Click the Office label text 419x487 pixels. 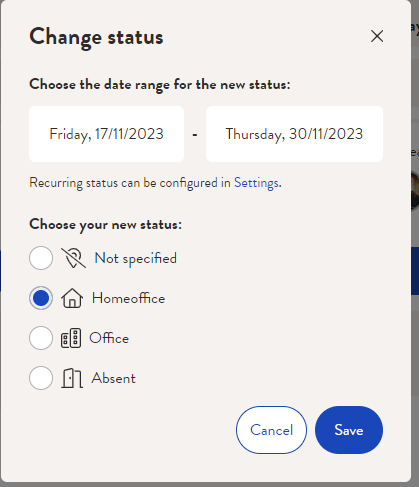[109, 338]
